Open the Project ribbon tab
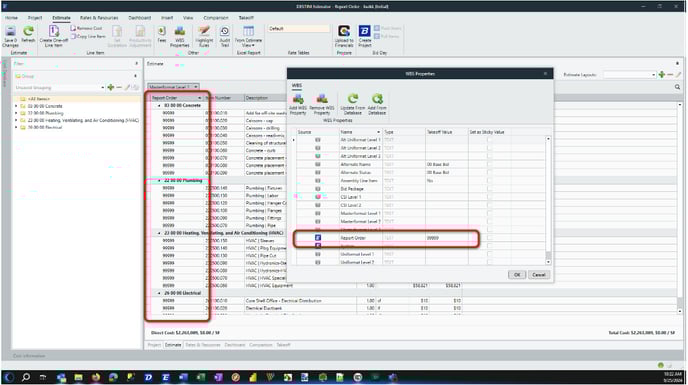This screenshot has width=688, height=385. point(35,18)
